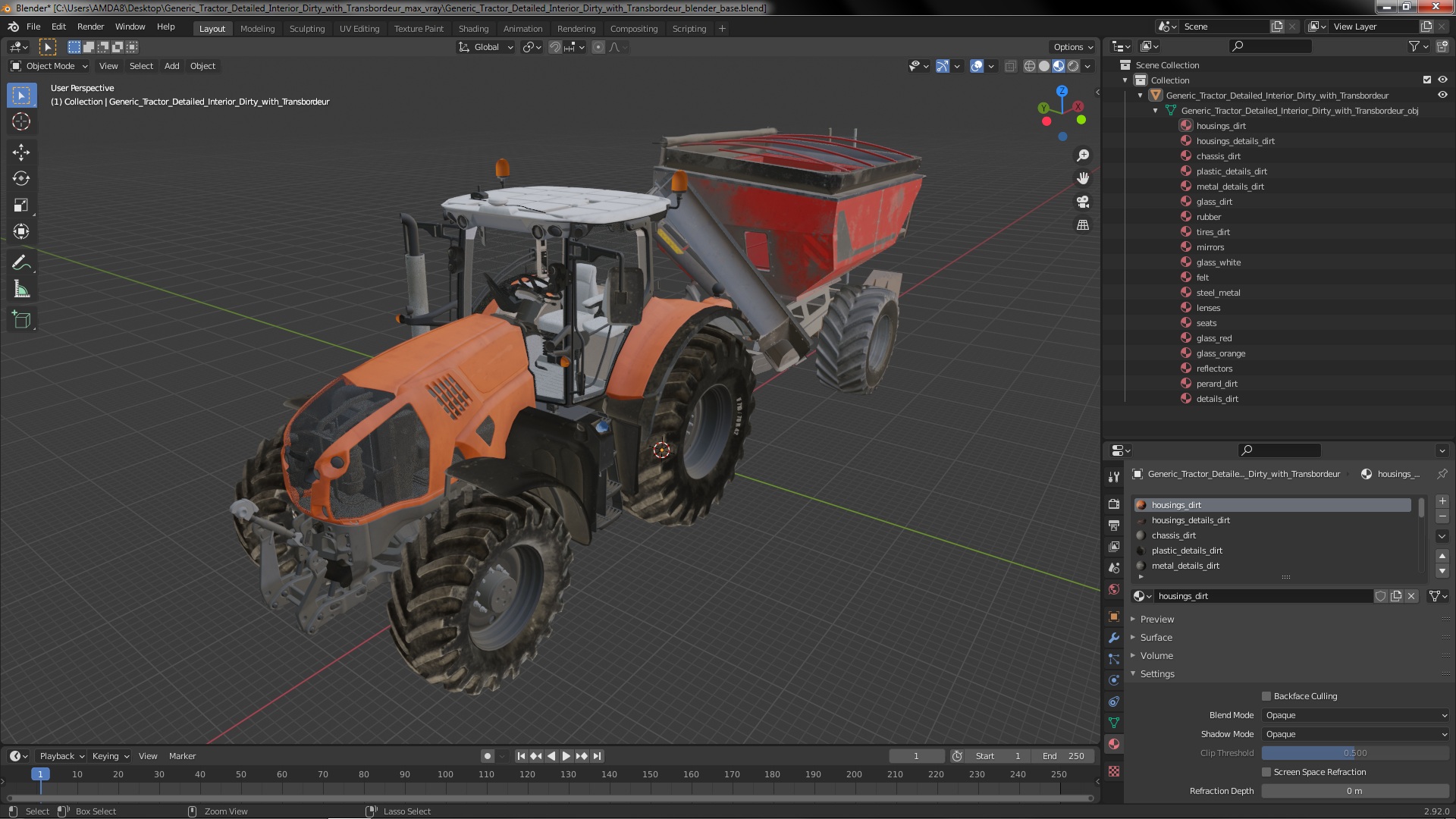The image size is (1456, 819).
Task: Activate the Scale tool
Action: tap(21, 206)
